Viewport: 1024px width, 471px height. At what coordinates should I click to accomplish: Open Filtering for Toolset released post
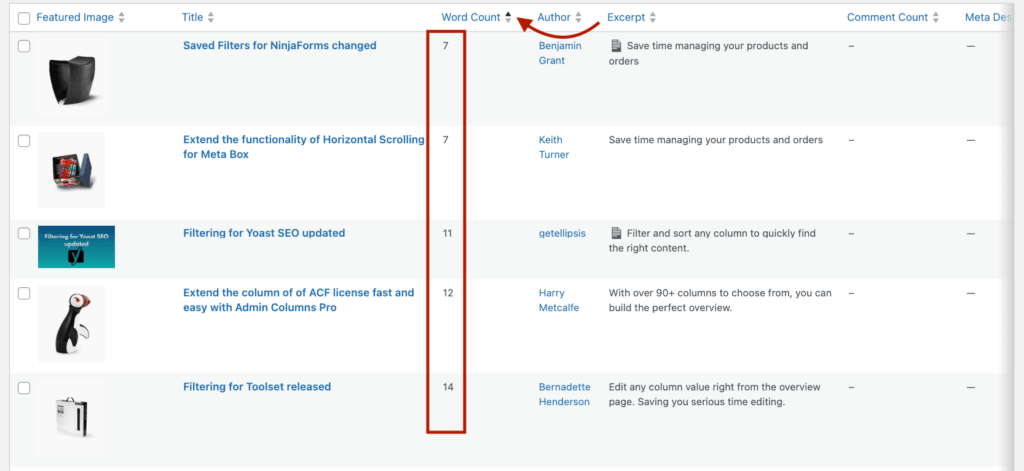(x=257, y=387)
